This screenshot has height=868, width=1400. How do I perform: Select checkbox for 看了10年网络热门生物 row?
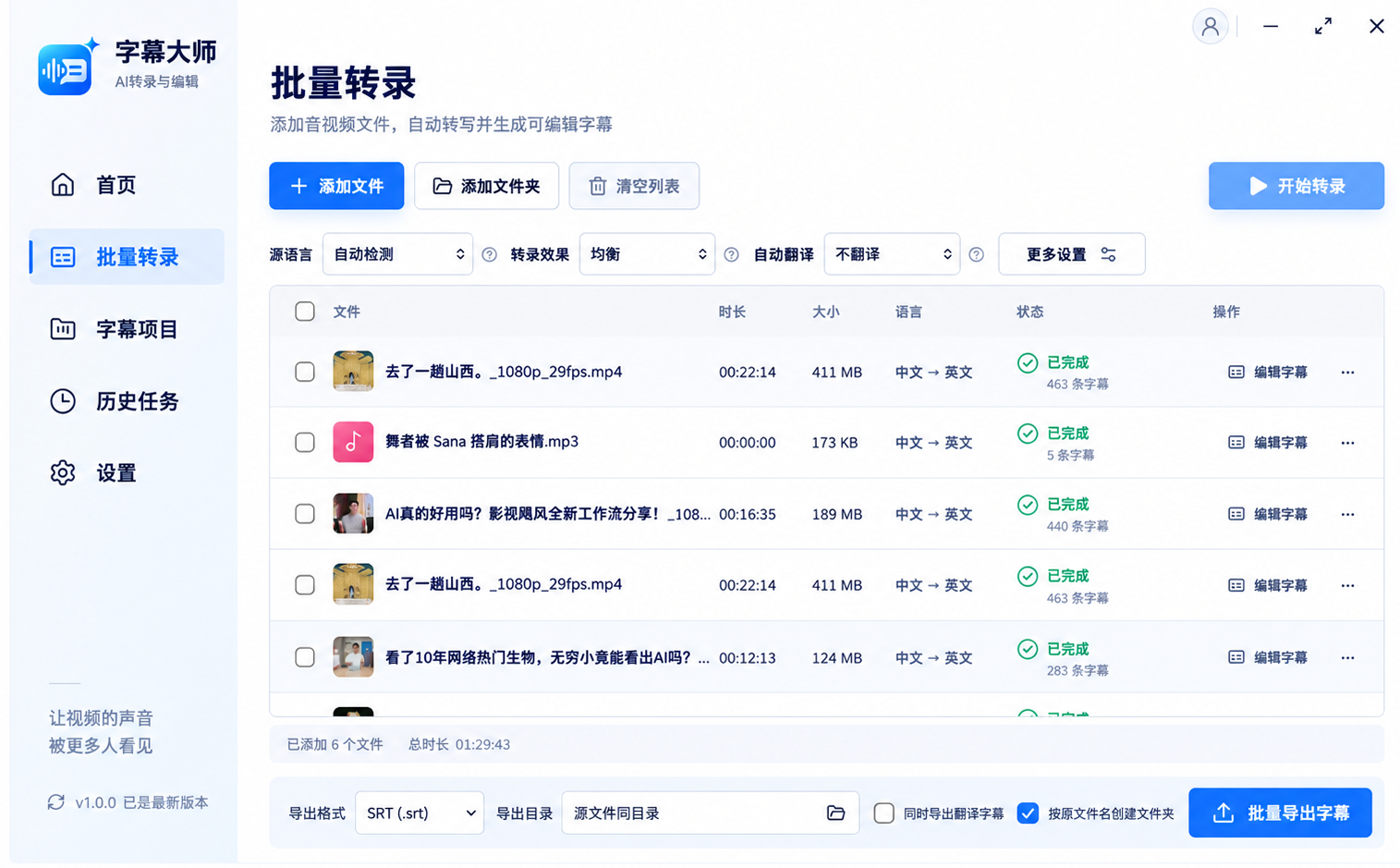pos(305,657)
